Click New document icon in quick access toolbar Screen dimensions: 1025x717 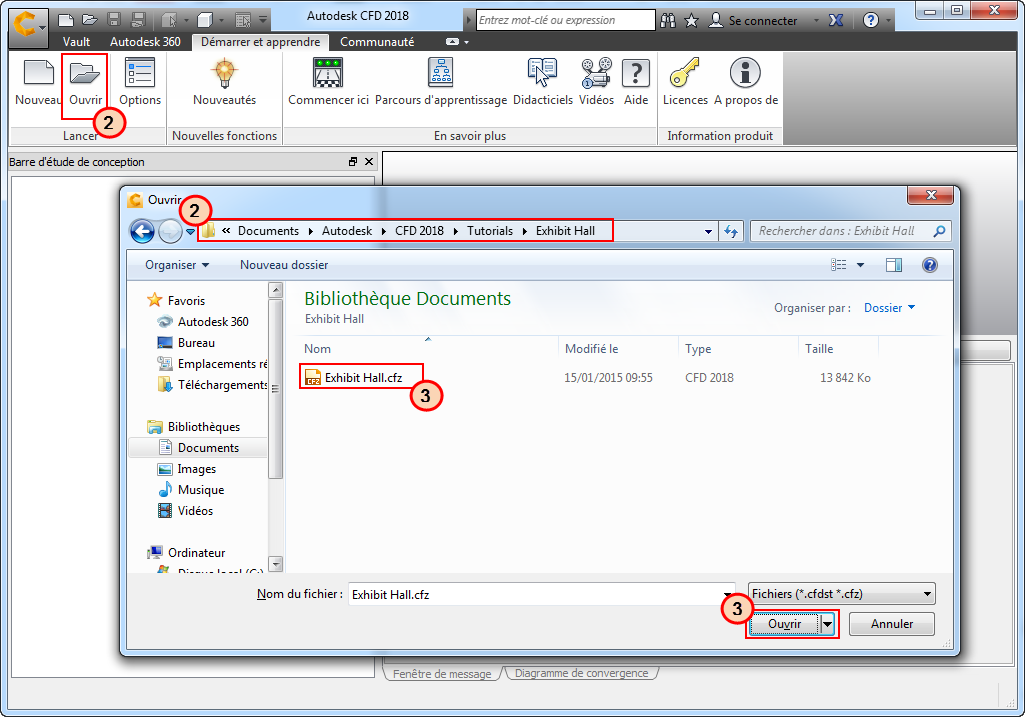pos(65,20)
